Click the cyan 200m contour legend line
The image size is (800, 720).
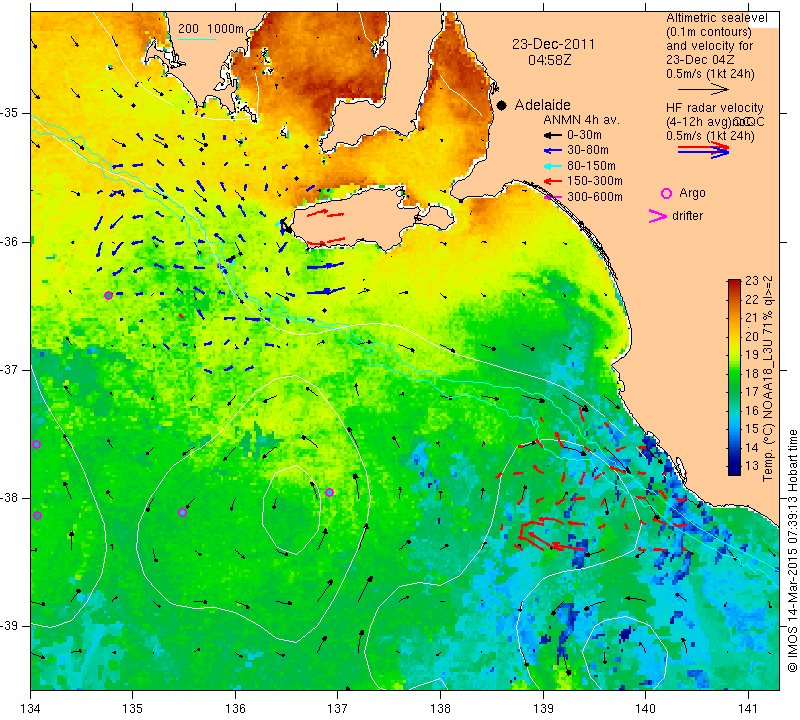197,39
